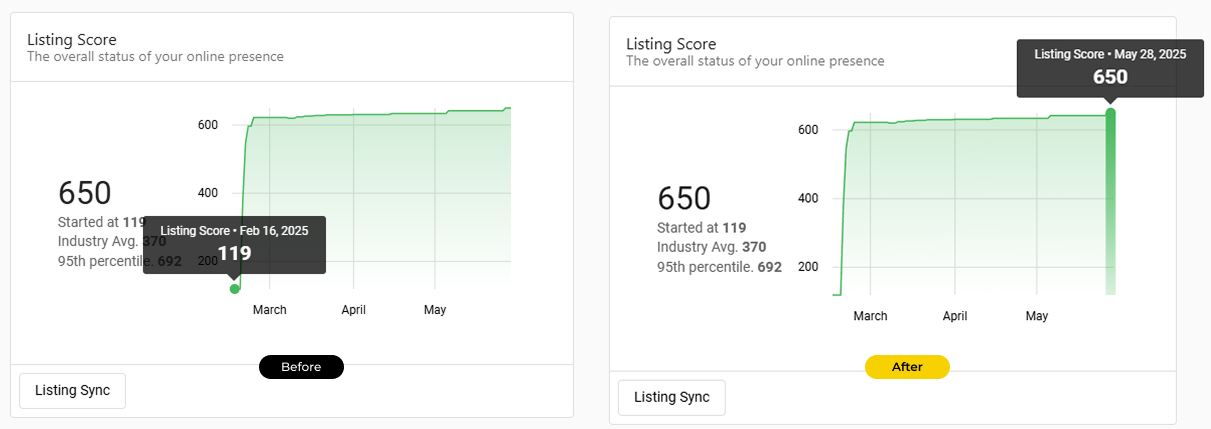This screenshot has width=1211, height=429.
Task: Select the green data point for Feb 16, 2025
Action: tap(235, 289)
